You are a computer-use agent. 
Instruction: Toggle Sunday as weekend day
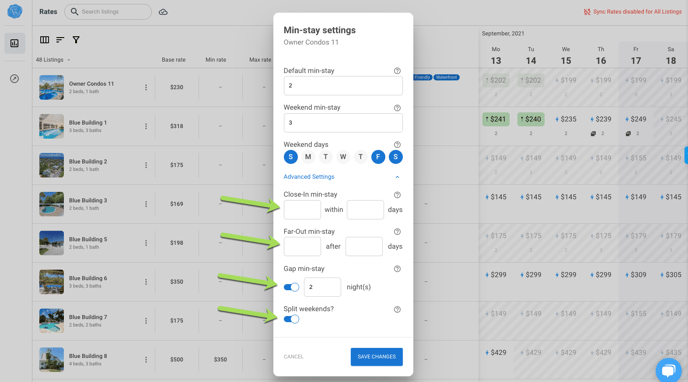(290, 157)
